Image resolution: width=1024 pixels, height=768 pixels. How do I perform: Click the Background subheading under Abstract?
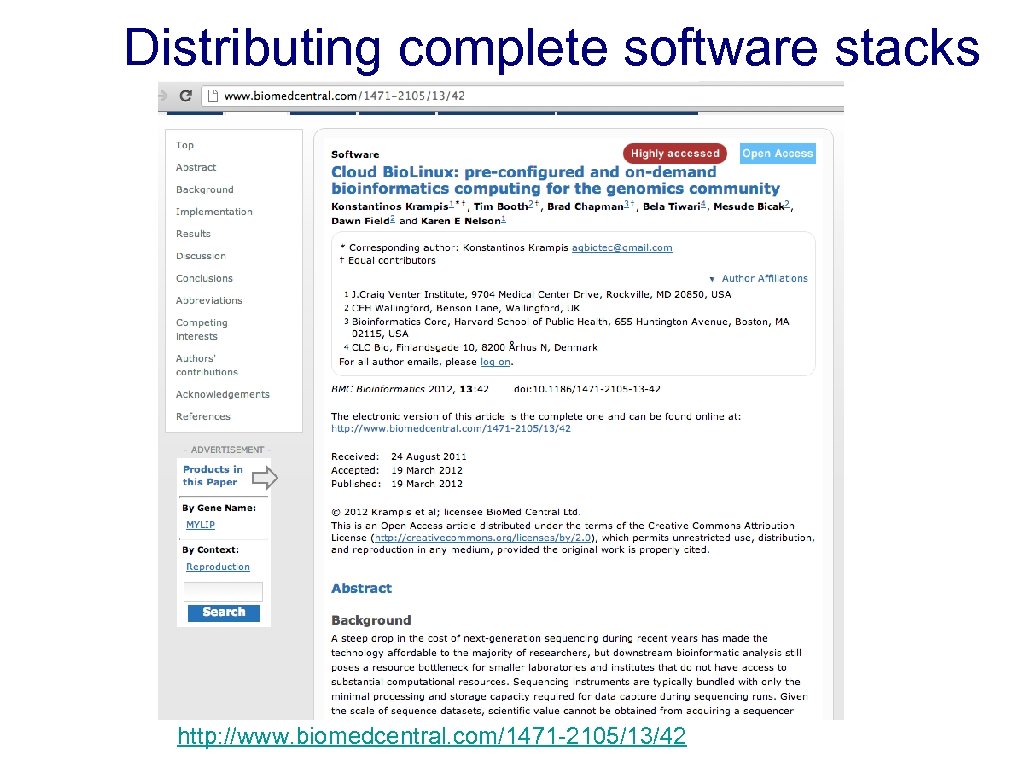371,620
